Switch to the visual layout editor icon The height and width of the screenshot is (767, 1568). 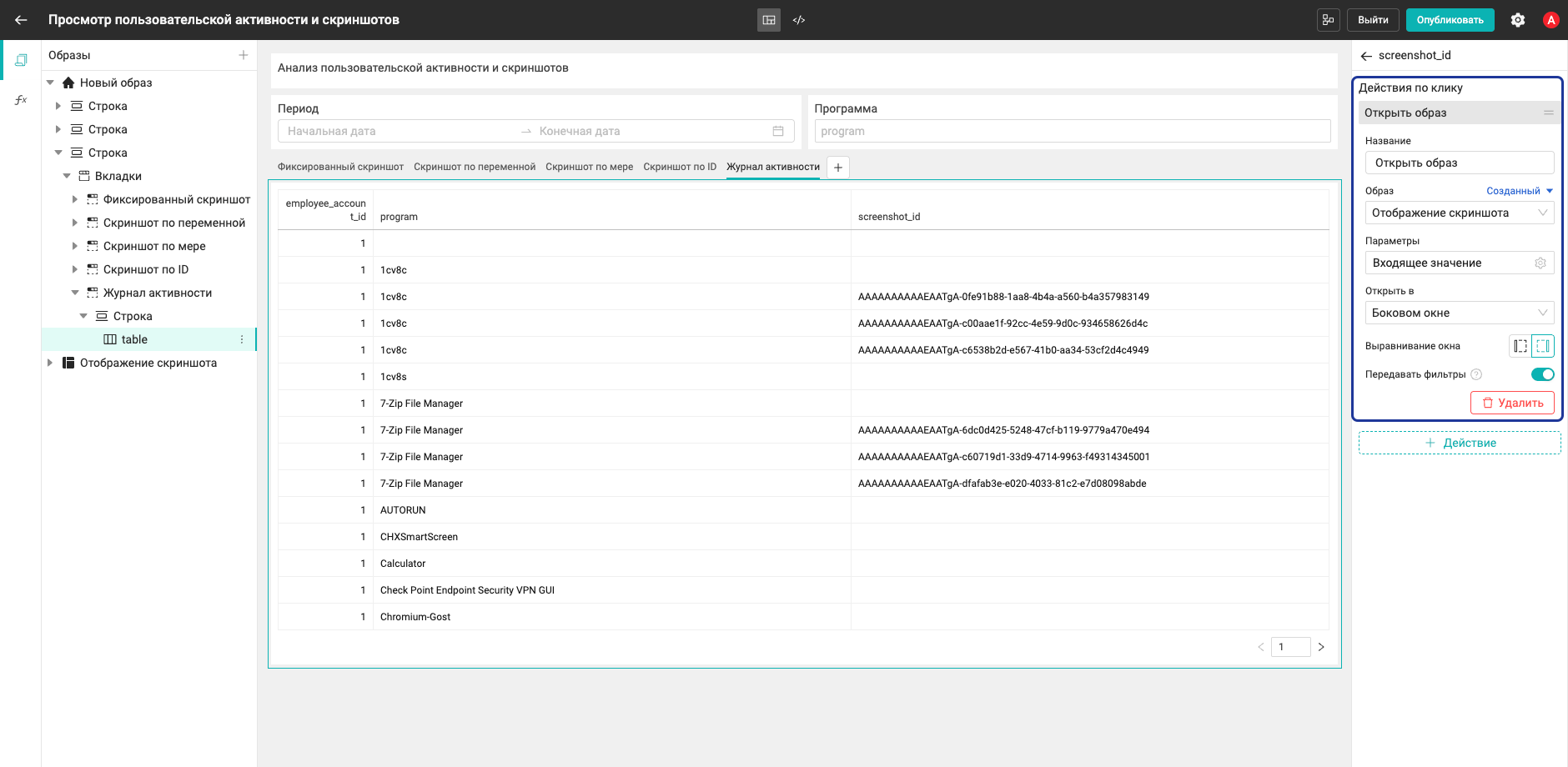tap(769, 20)
